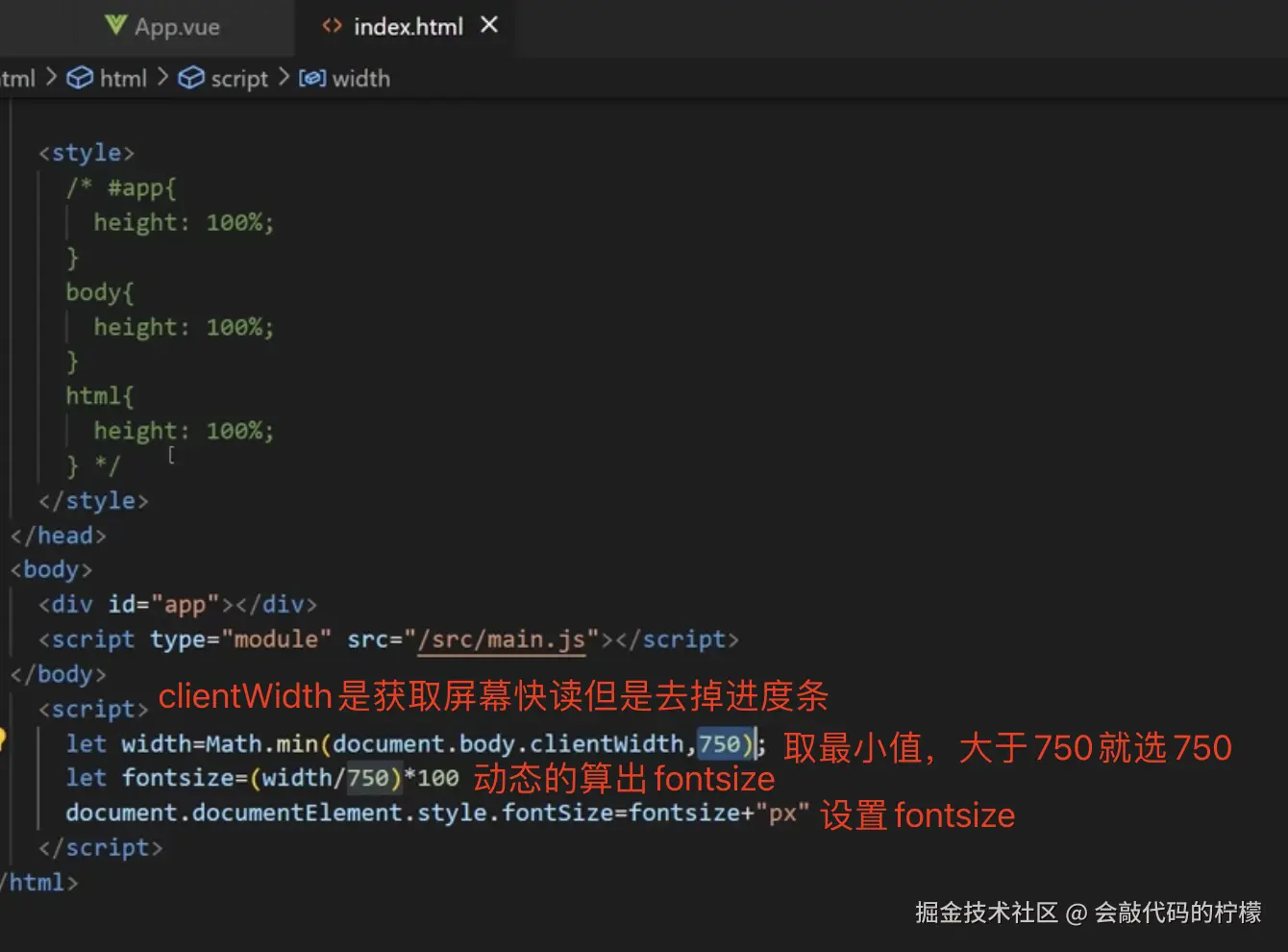This screenshot has width=1288, height=952.
Task: Click the lightbulb quick-fix icon in gutter
Action: (x=2, y=739)
